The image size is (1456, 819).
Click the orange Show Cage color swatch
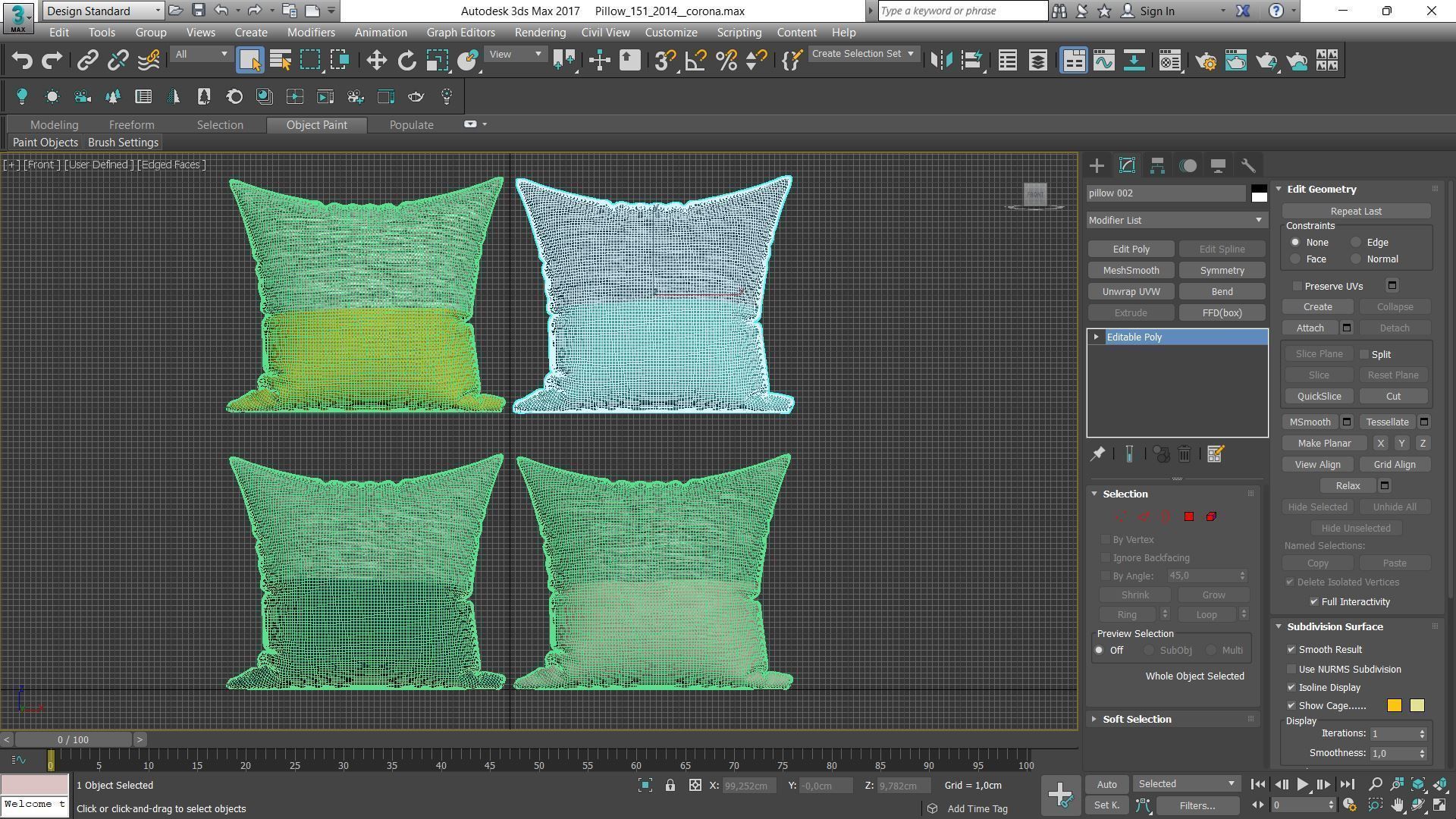[x=1394, y=706]
